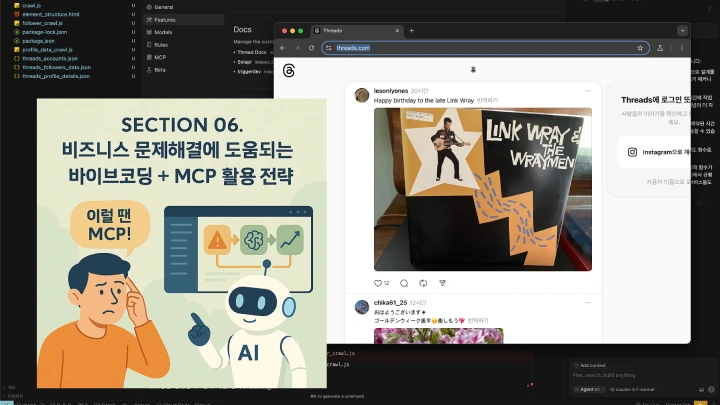Close the Threads browser tab
Screen dimensions: 720x405
(x=397, y=31)
